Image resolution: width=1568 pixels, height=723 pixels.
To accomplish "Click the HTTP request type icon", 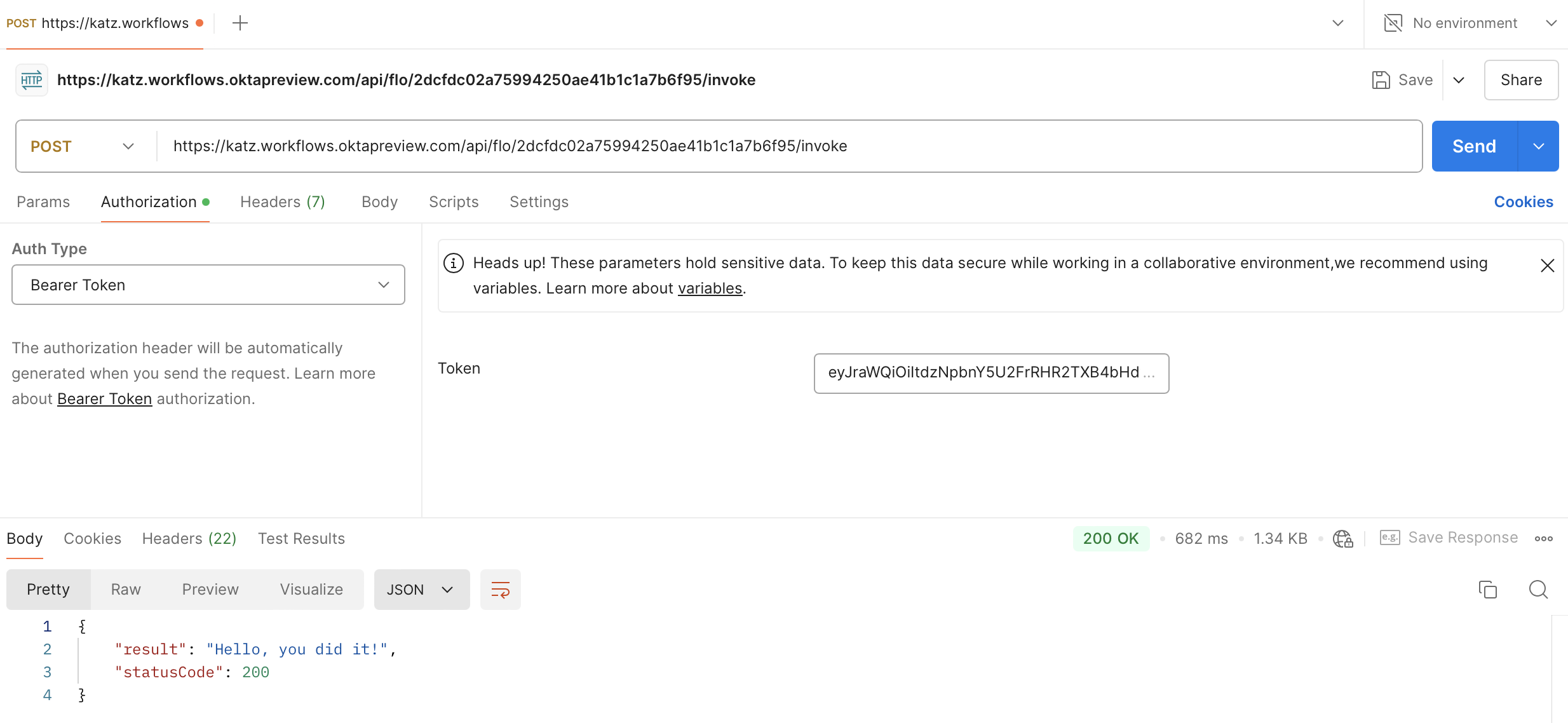I will pos(32,80).
